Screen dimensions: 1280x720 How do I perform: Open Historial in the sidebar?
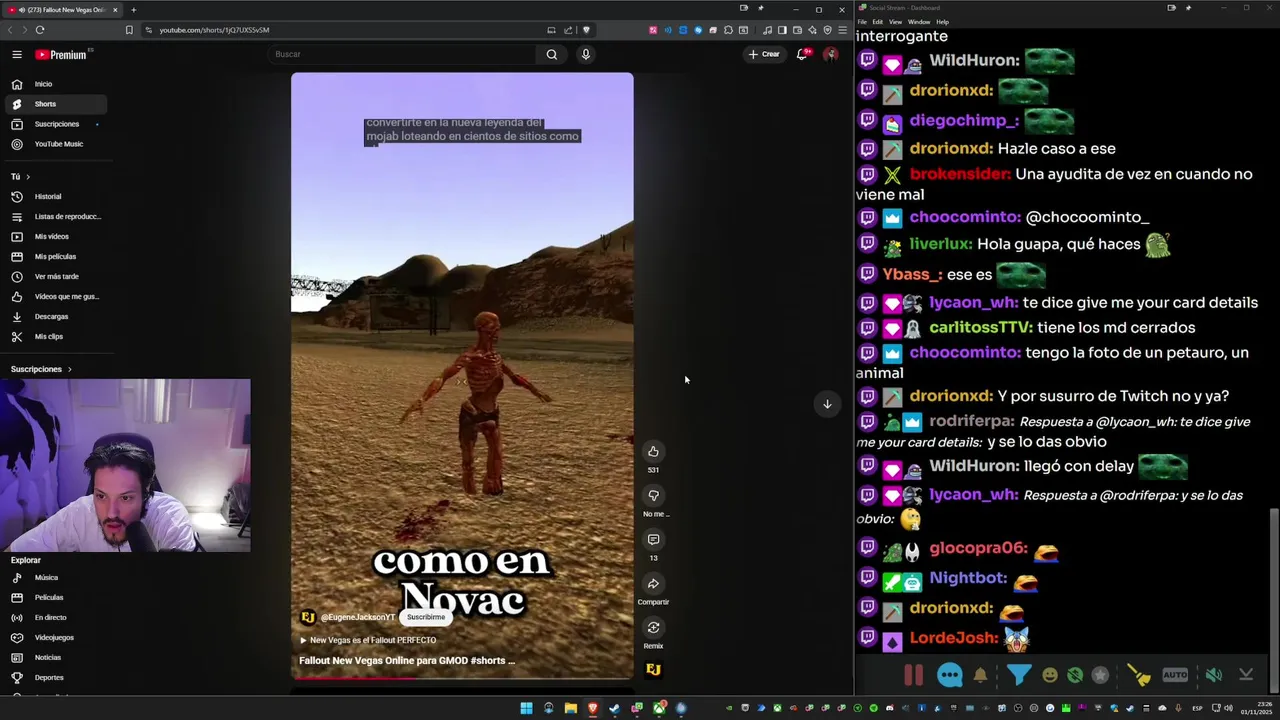54,197
